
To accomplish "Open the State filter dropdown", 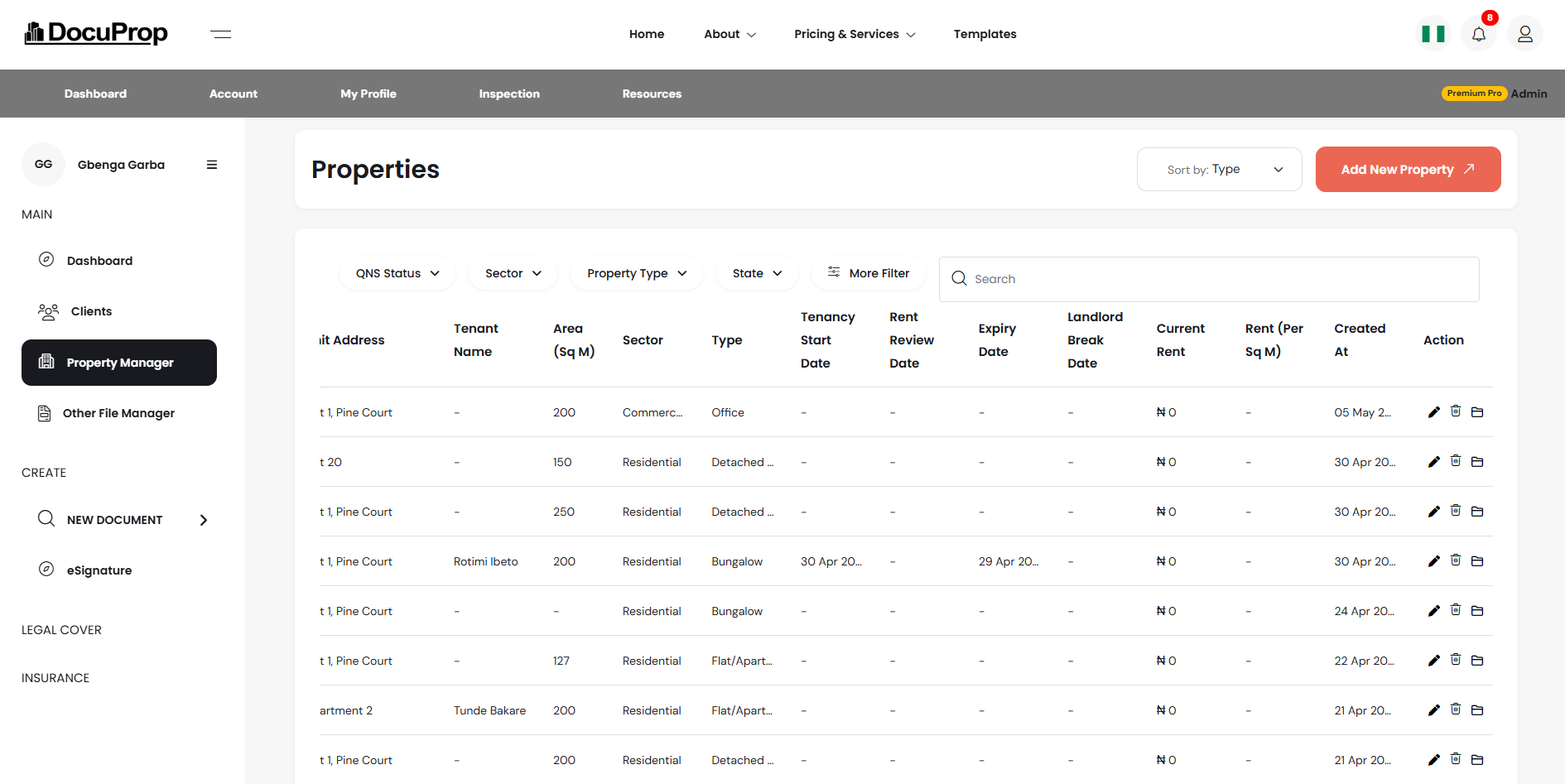I will pos(757,273).
